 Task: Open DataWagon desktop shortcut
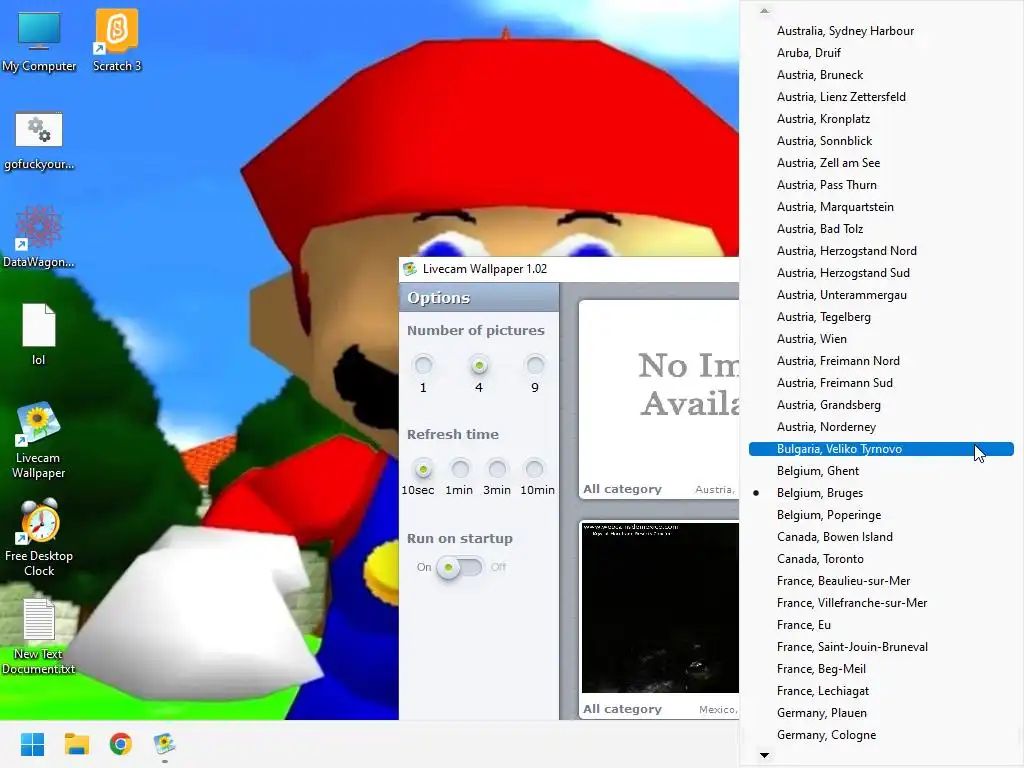pyautogui.click(x=39, y=237)
